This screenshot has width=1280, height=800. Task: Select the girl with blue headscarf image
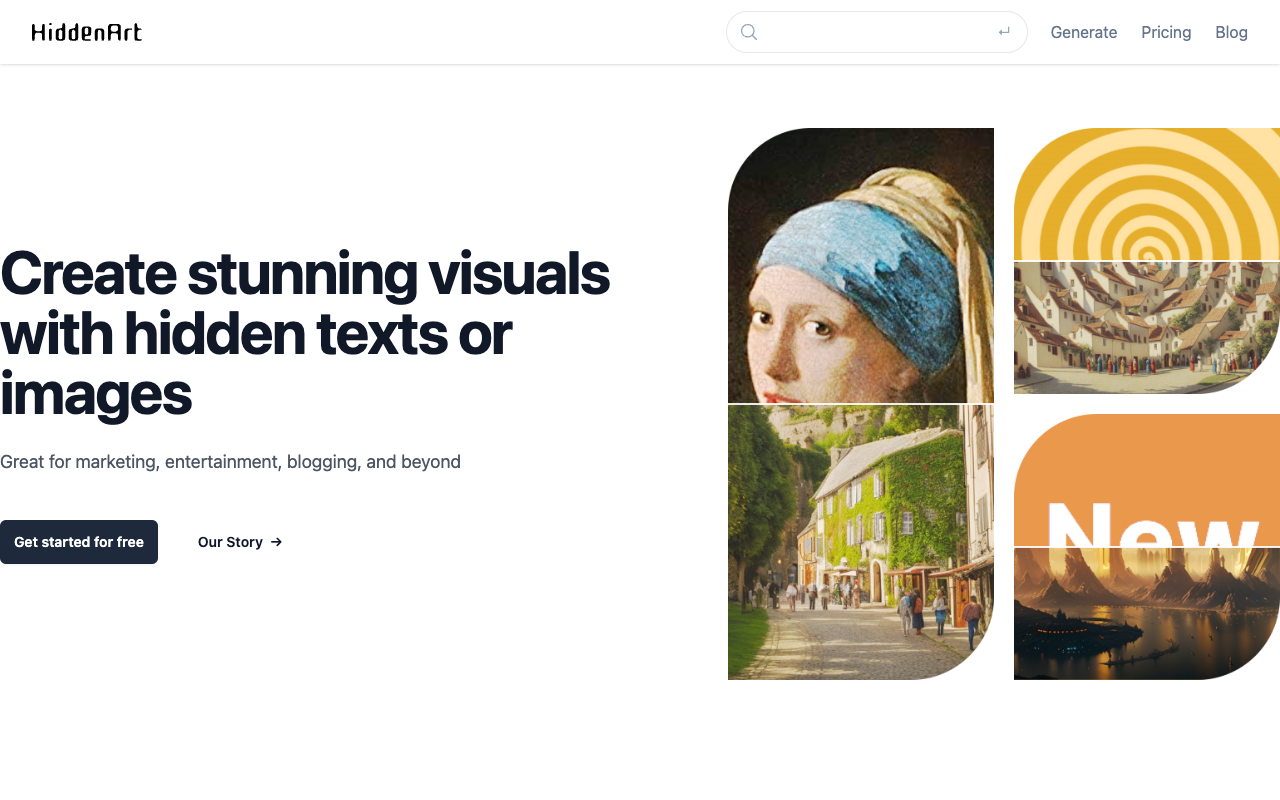(x=861, y=265)
